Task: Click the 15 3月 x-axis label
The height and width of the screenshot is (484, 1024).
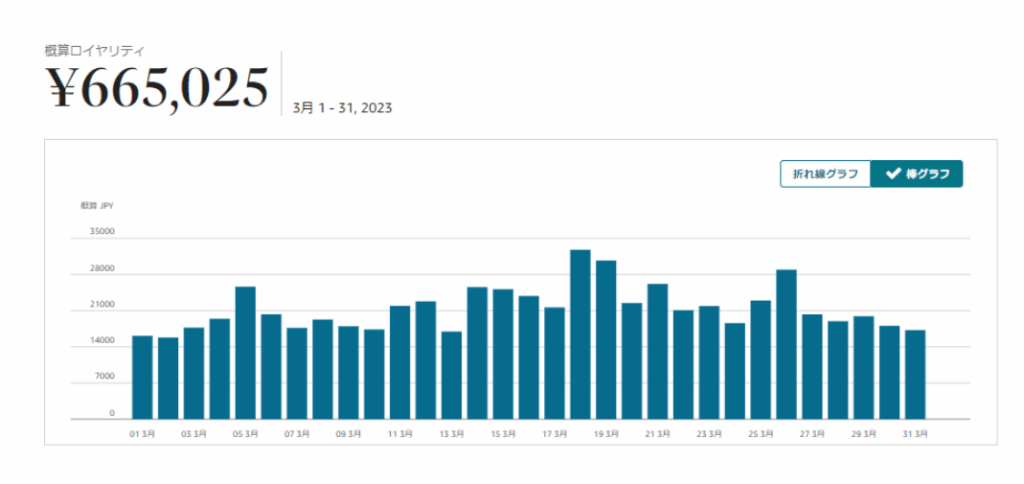Action: point(504,434)
